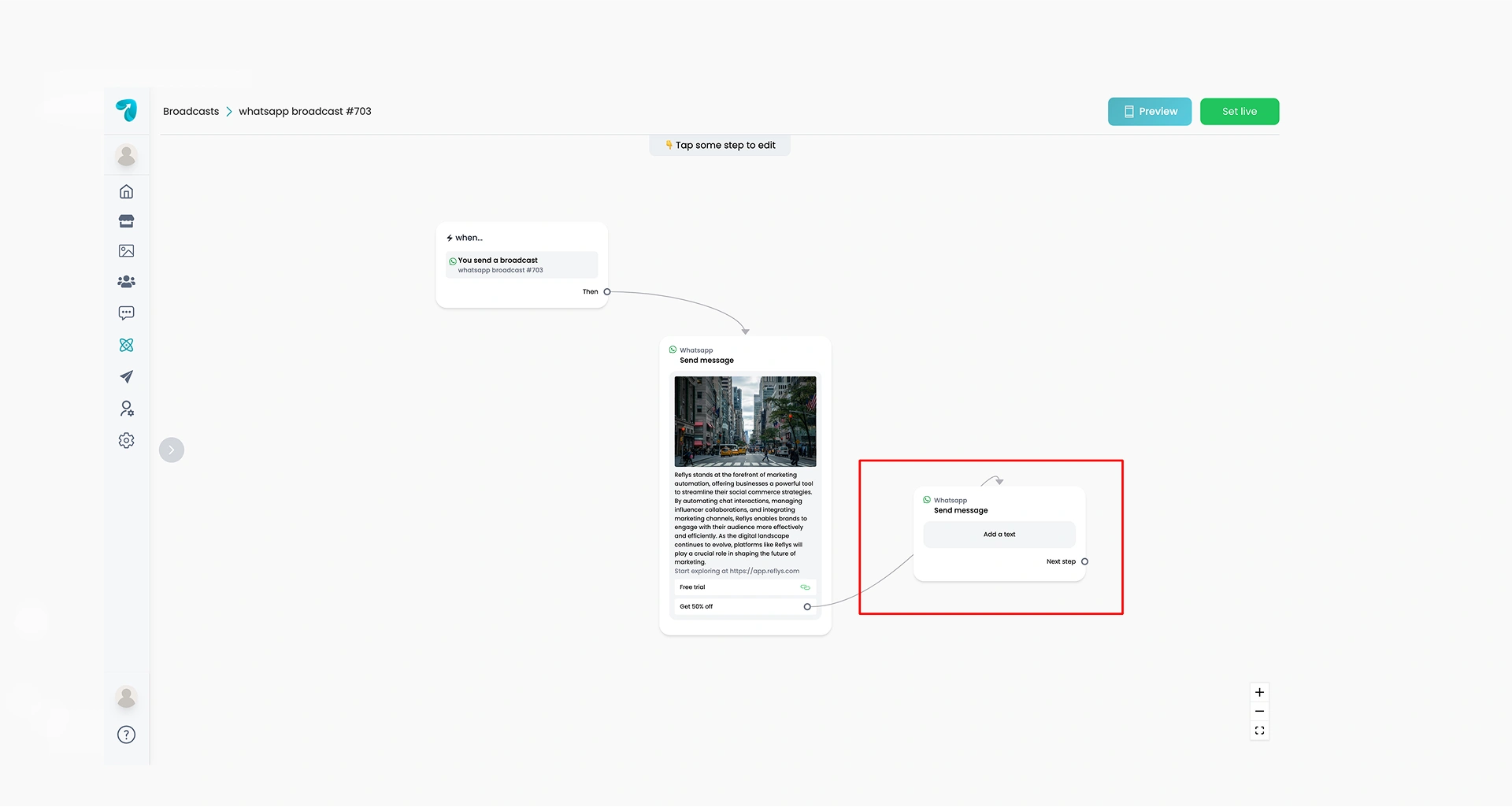Open the chat messages icon
The image size is (1512, 807).
[x=126, y=313]
